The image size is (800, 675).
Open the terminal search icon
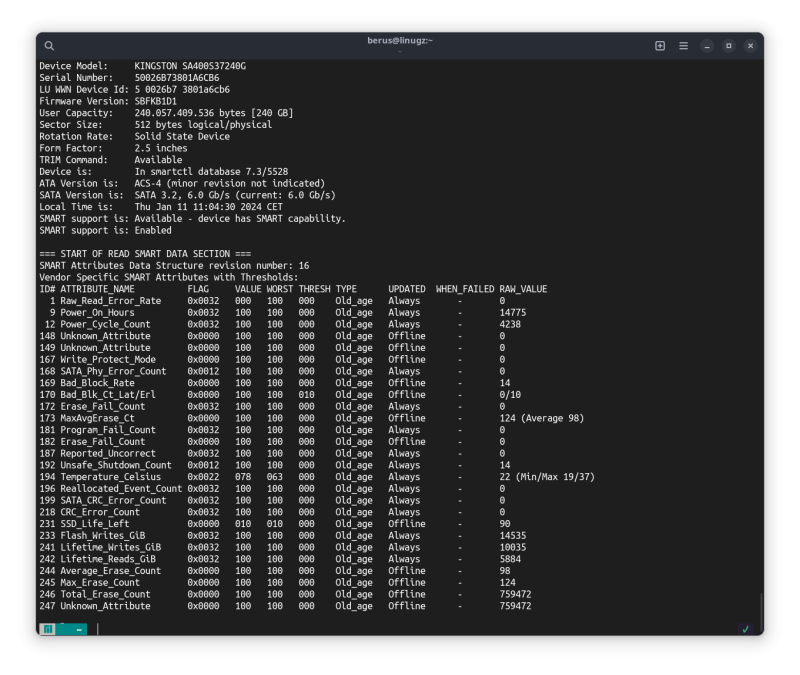tap(49, 46)
